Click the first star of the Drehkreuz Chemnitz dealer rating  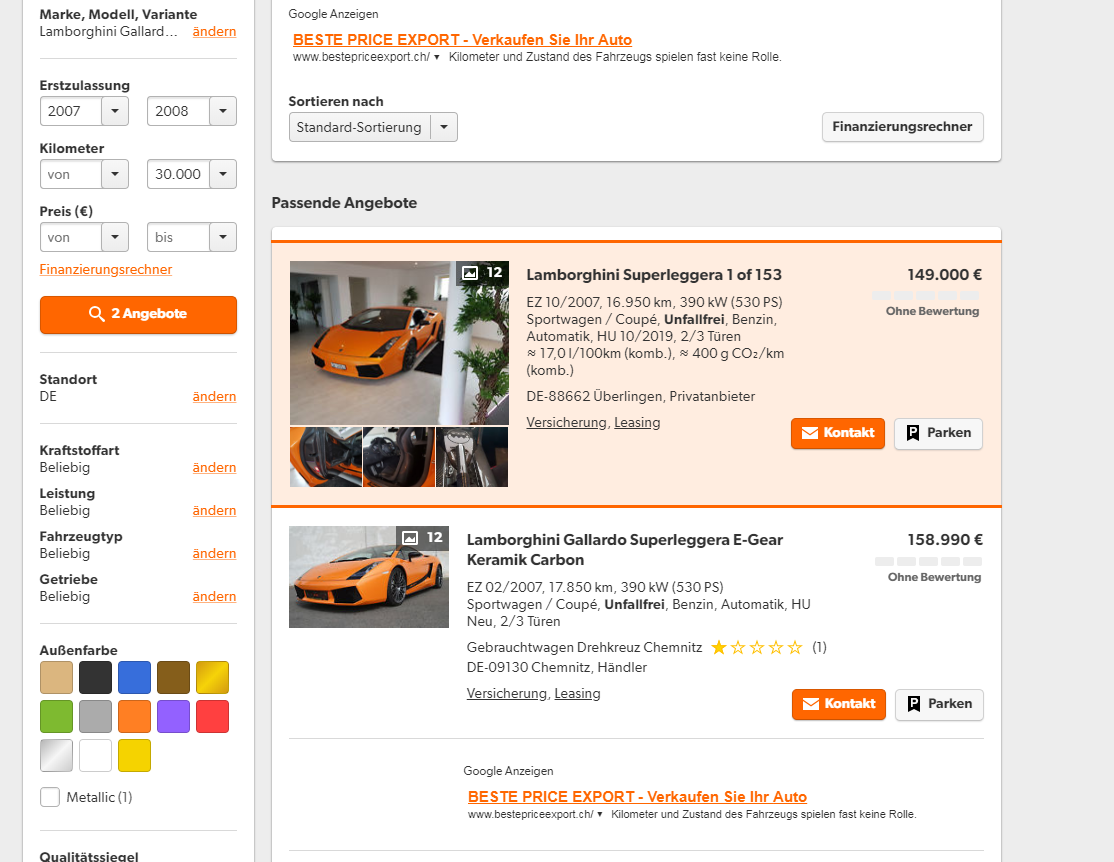pyautogui.click(x=718, y=648)
